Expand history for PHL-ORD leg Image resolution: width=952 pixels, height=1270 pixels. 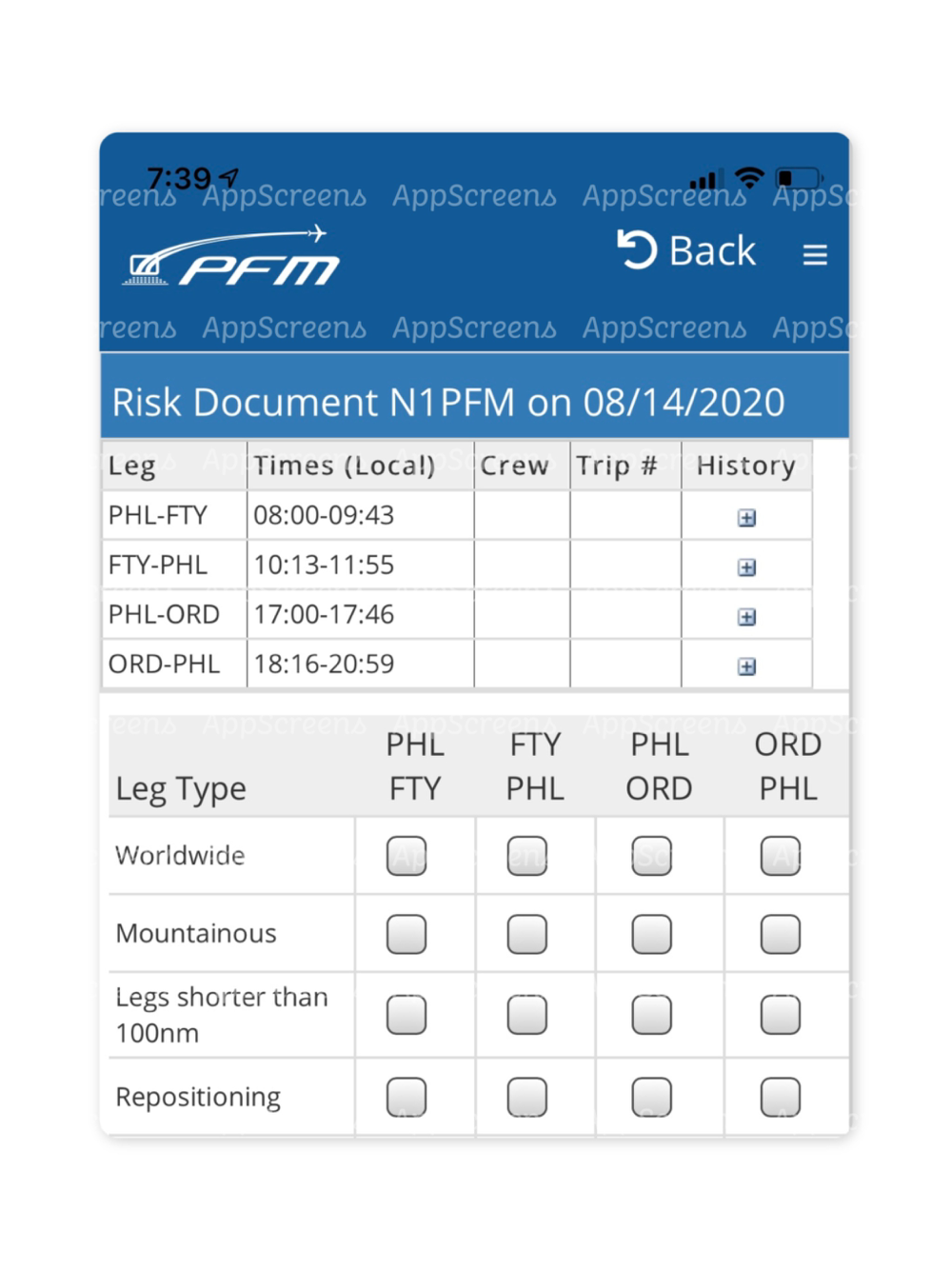pos(746,617)
